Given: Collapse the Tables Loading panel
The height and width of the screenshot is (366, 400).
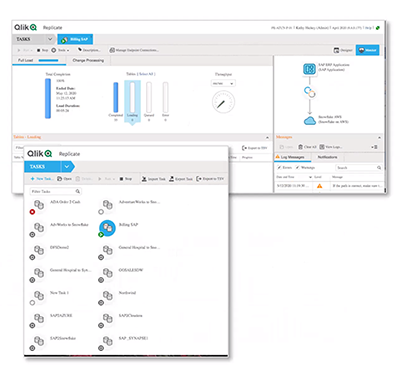Looking at the screenshot, I should pos(267,137).
